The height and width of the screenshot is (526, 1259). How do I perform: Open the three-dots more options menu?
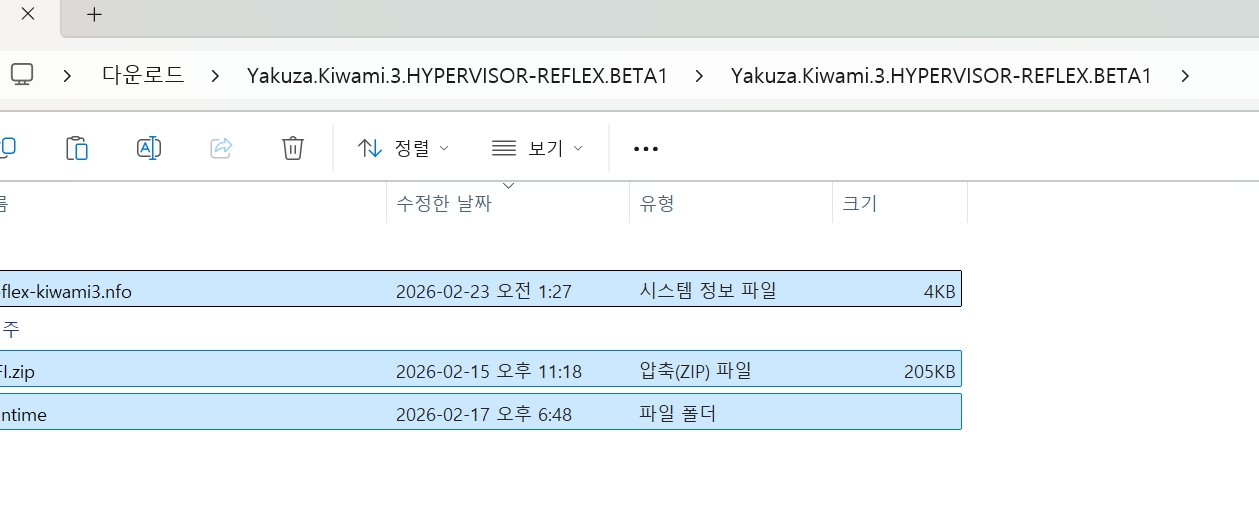[646, 148]
